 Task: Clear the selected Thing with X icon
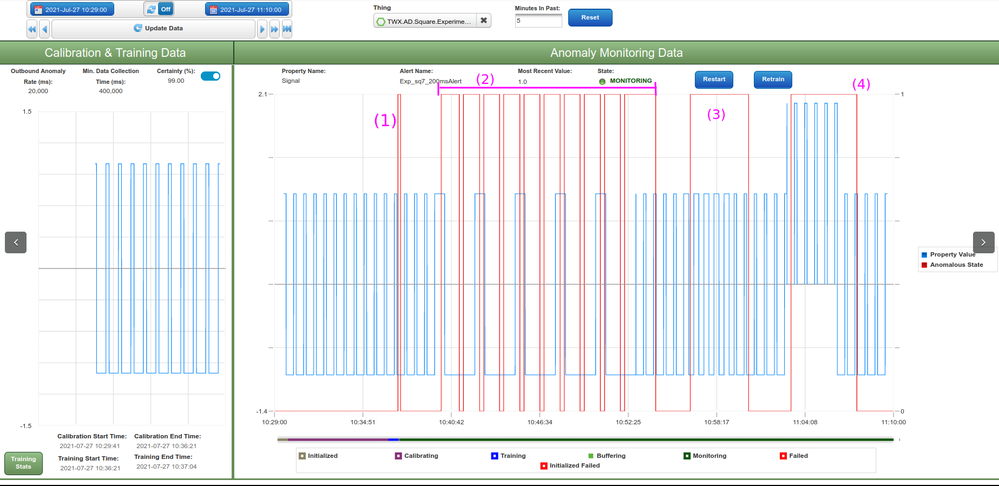coord(484,20)
